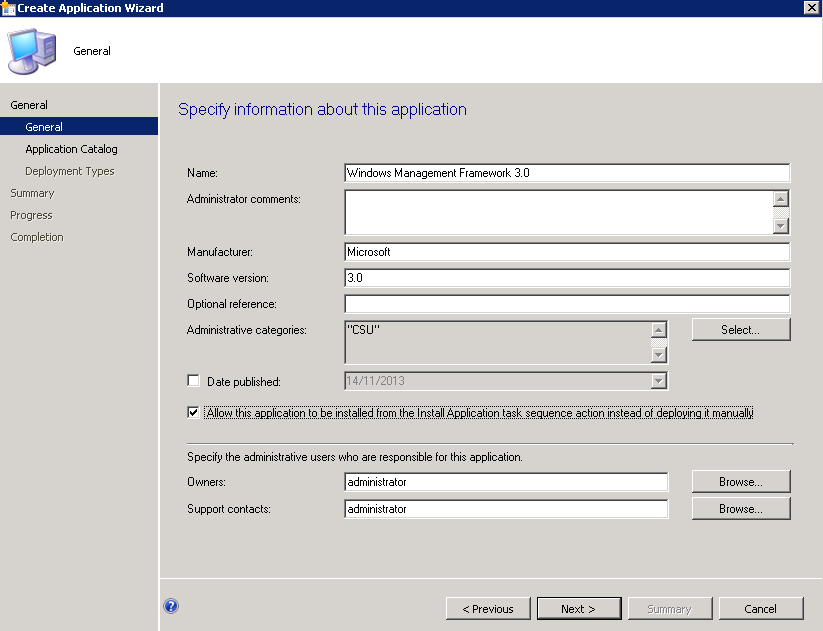
Task: Go to the Summary step in sidebar
Action: point(33,193)
